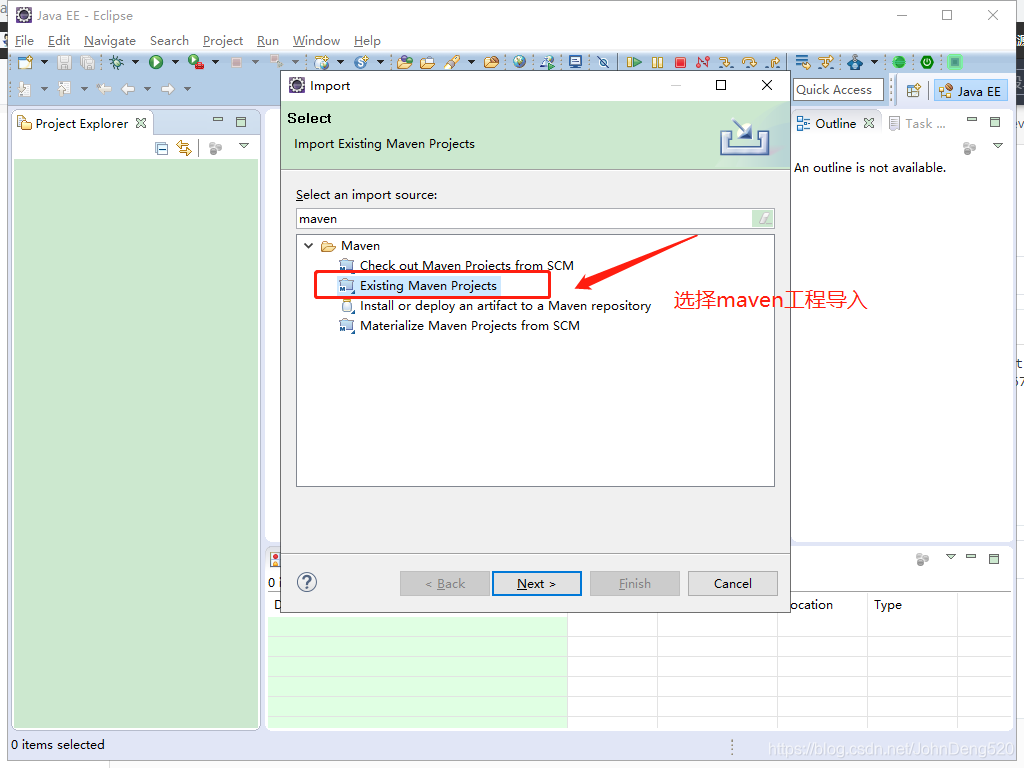1024x768 pixels.
Task: Click the Open Task icon in toolbar
Action: pyautogui.click(x=427, y=62)
